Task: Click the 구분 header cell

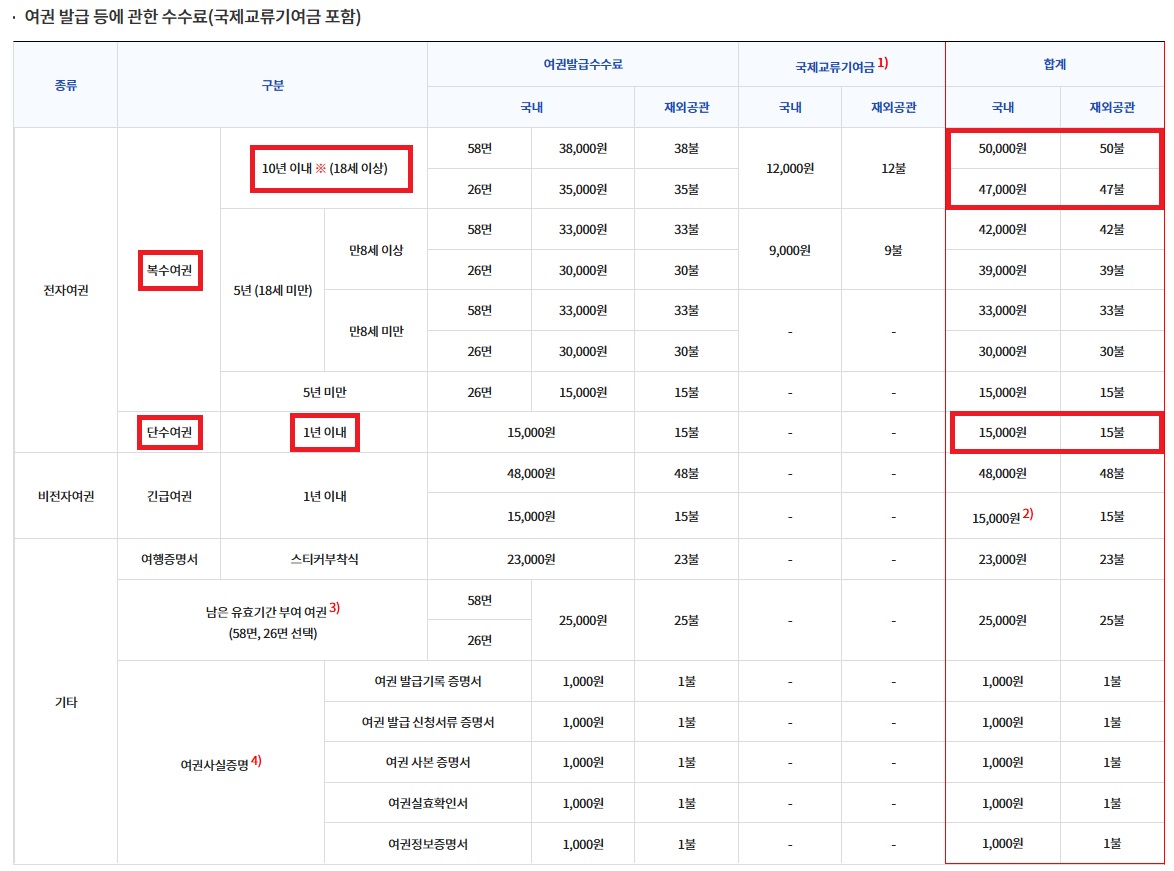Action: pyautogui.click(x=272, y=85)
